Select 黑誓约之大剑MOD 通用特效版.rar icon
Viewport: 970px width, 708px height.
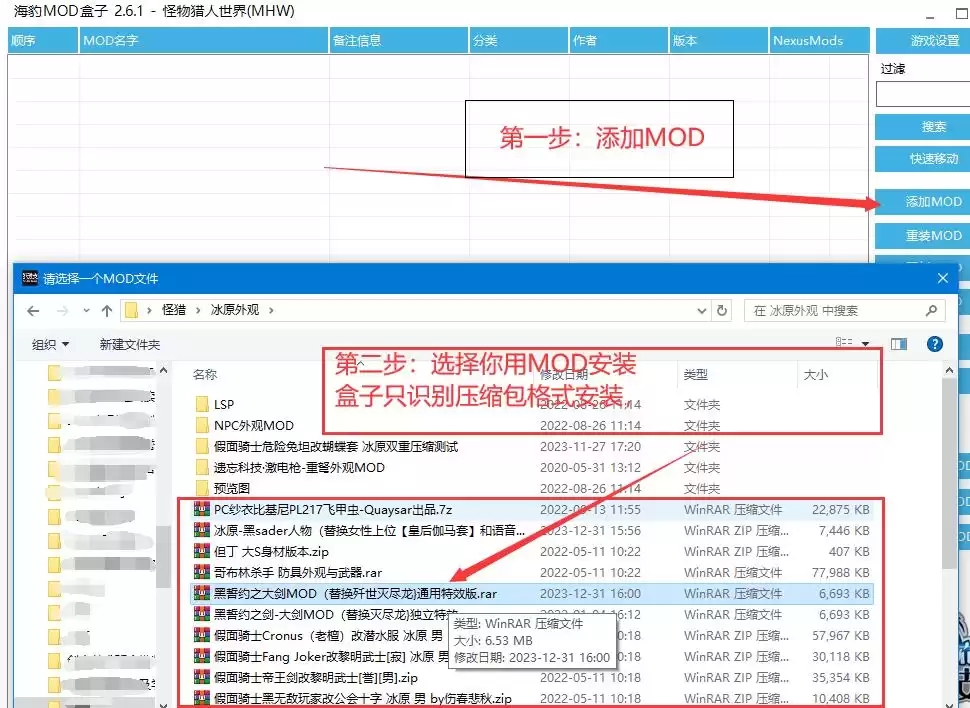pos(202,594)
